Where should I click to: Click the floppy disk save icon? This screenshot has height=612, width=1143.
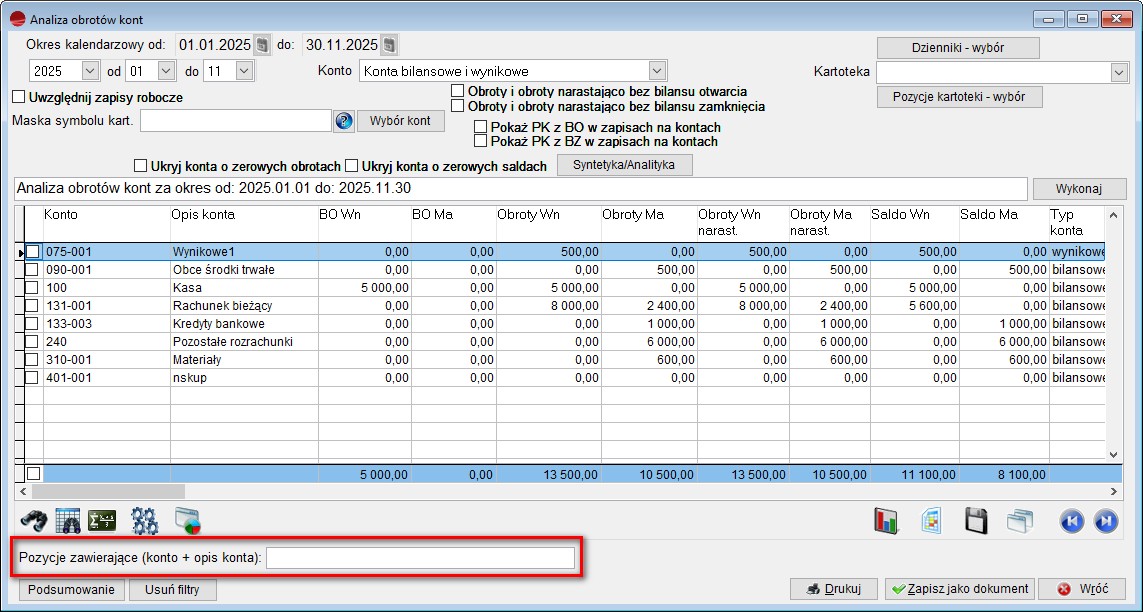click(x=976, y=520)
